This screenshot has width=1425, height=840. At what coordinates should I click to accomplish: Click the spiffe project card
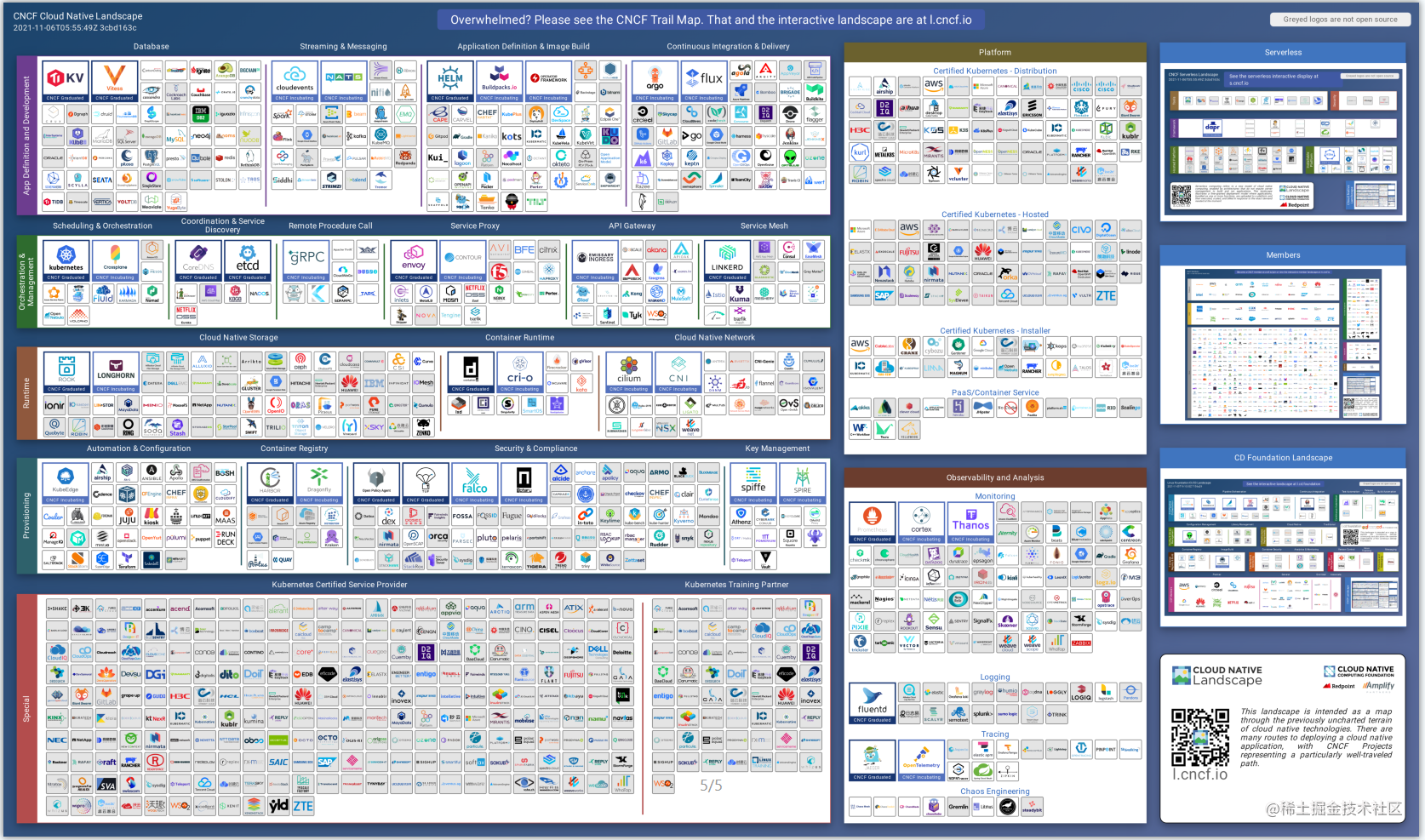753,483
